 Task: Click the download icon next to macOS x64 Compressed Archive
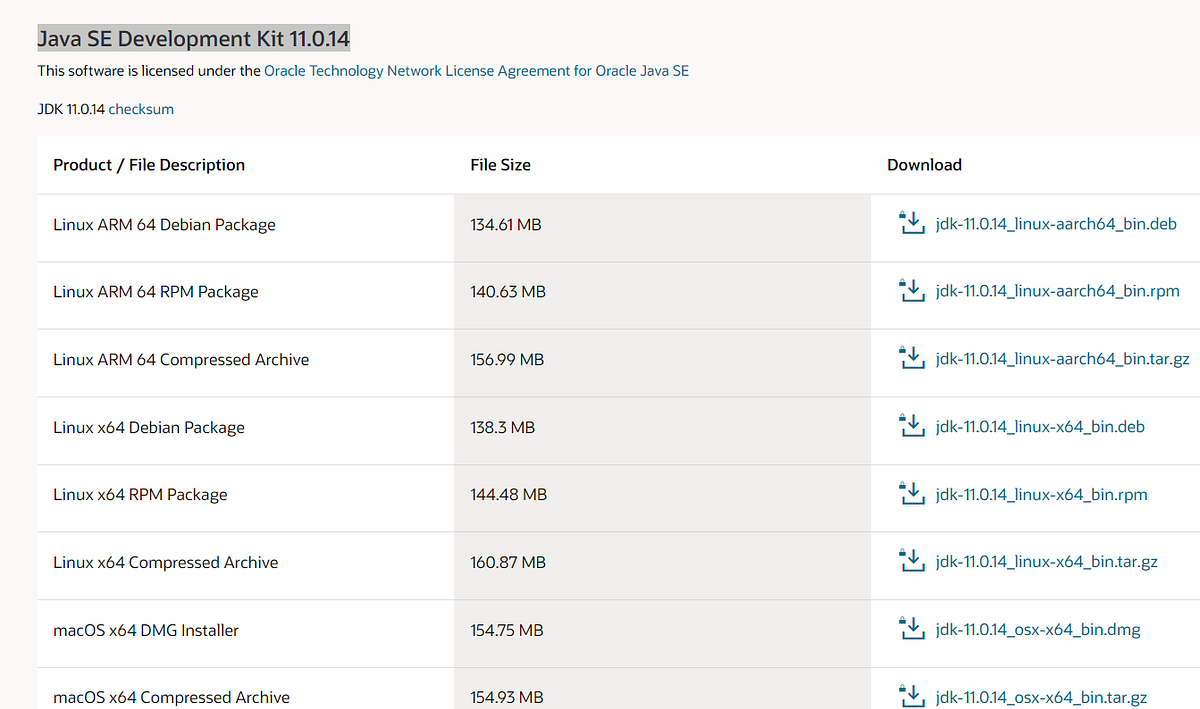click(x=912, y=695)
